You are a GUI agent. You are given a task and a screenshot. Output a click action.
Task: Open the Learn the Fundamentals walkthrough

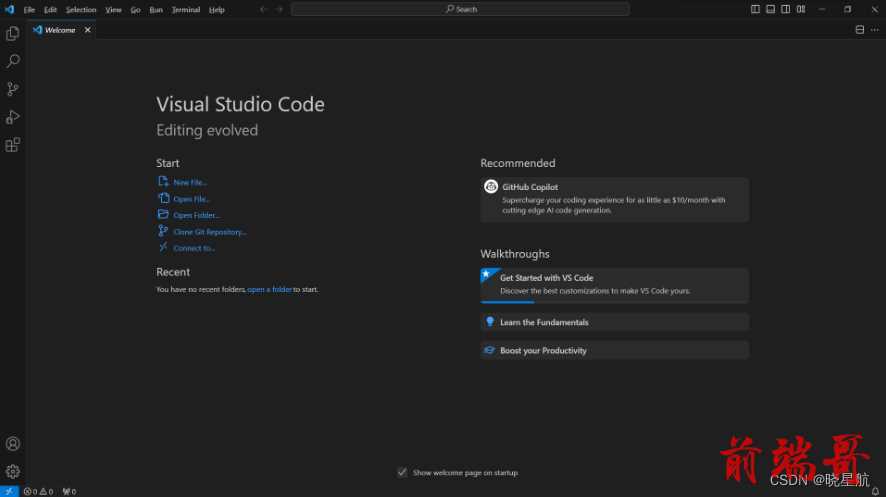click(615, 322)
